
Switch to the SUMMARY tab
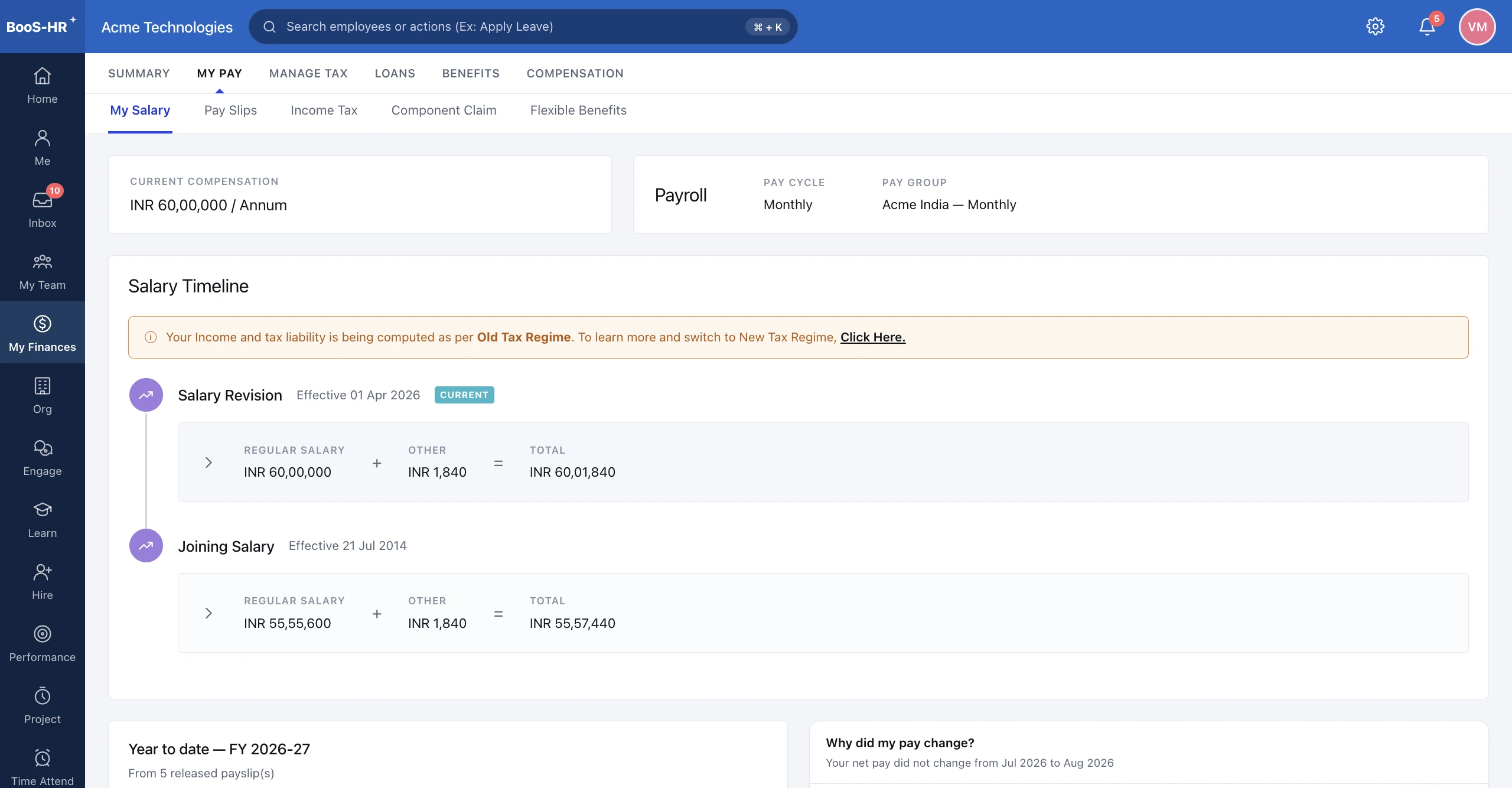point(139,73)
